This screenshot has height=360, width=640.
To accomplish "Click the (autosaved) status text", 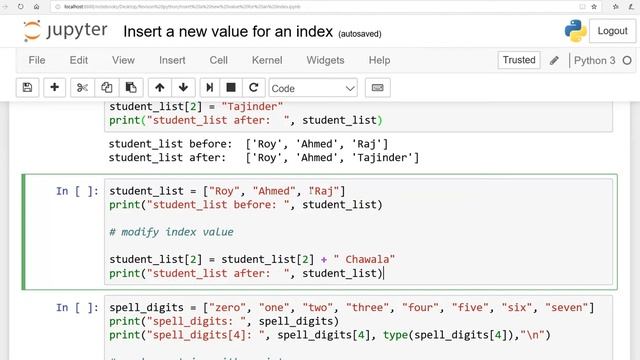I will click(x=360, y=34).
